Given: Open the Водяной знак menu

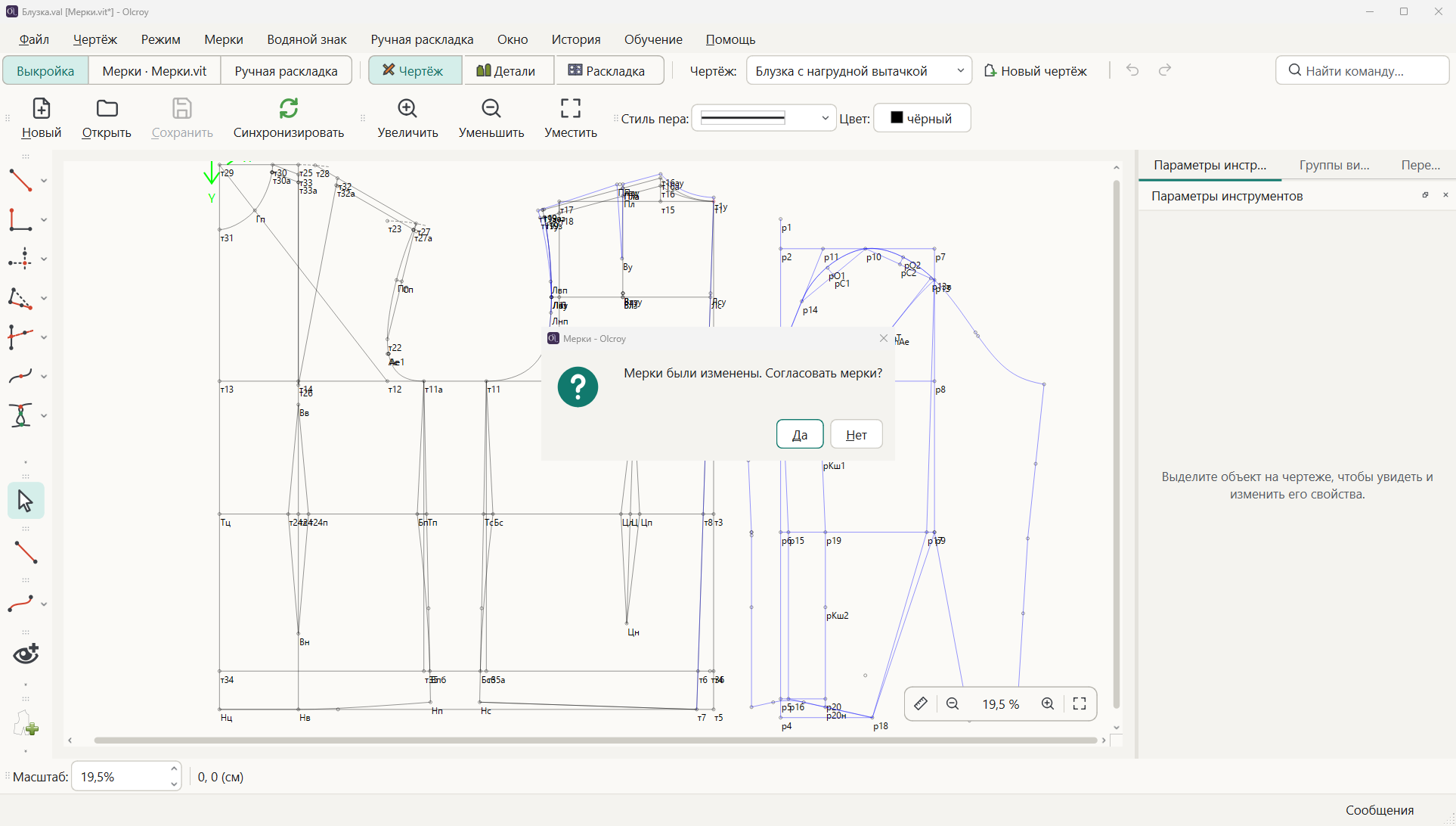Looking at the screenshot, I should pyautogui.click(x=306, y=39).
